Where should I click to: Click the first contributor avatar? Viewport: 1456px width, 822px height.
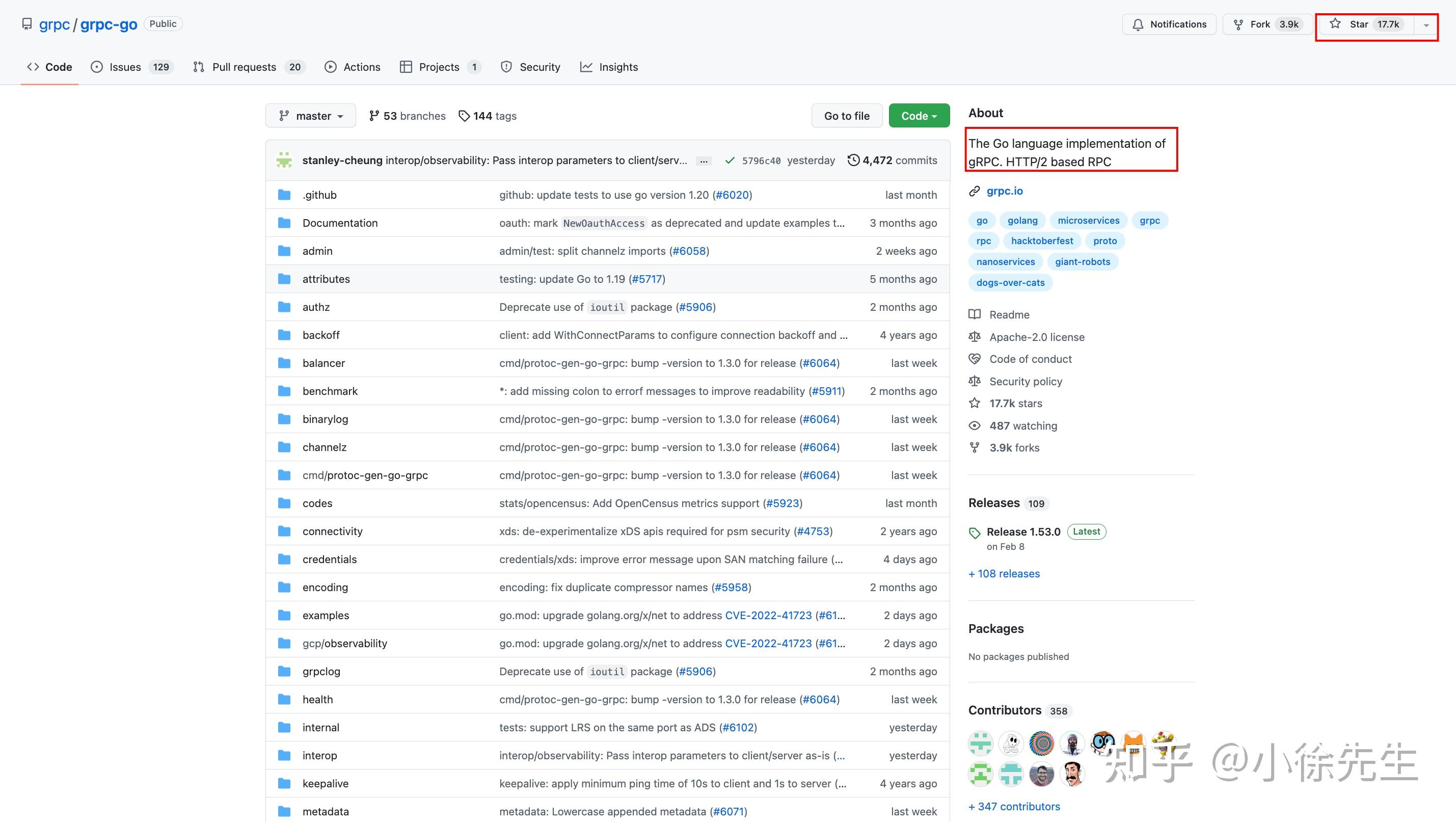click(981, 743)
